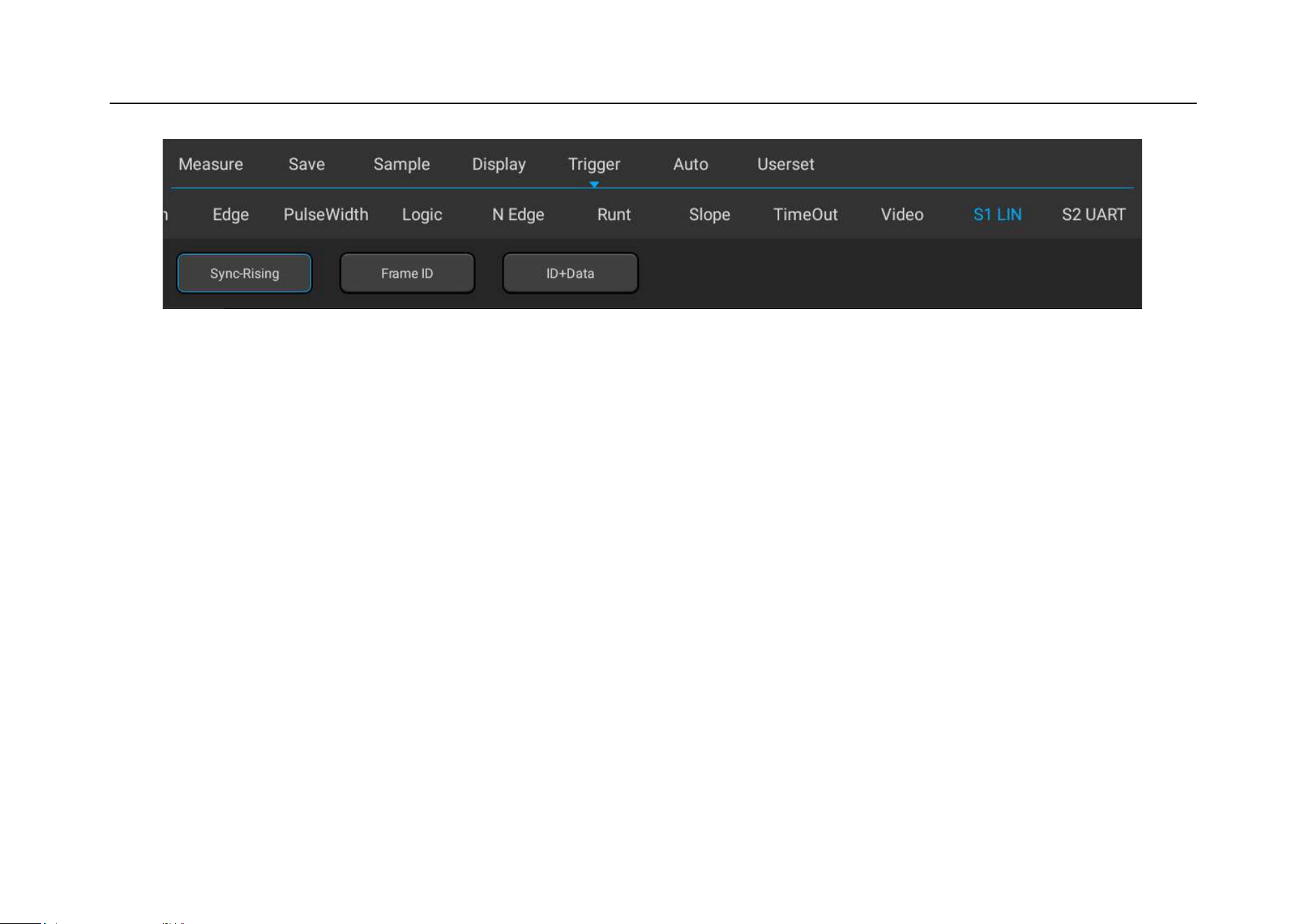Open the Sample menu
This screenshot has height=924, width=1307.
click(x=401, y=165)
